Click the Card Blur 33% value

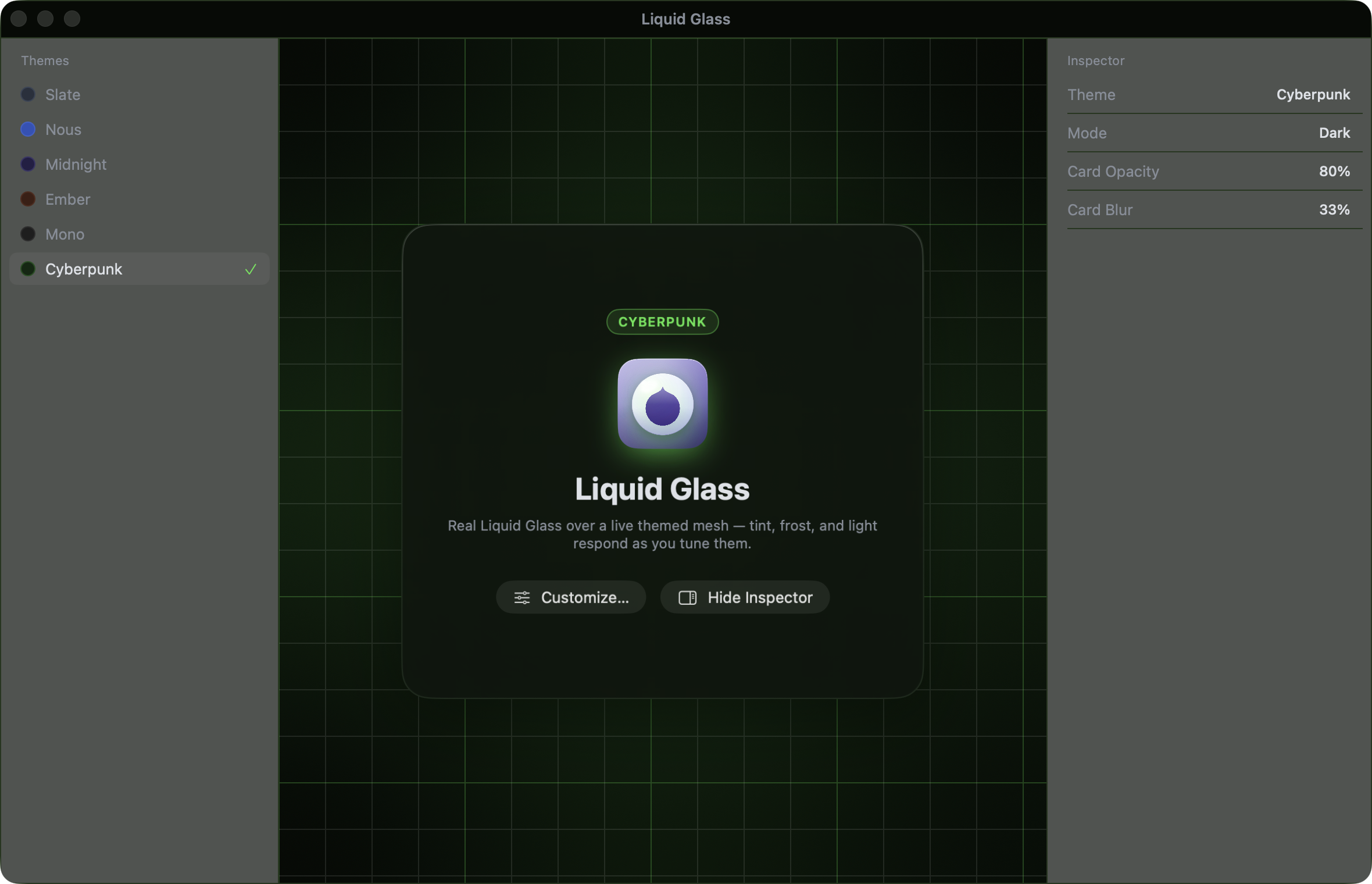click(1334, 209)
